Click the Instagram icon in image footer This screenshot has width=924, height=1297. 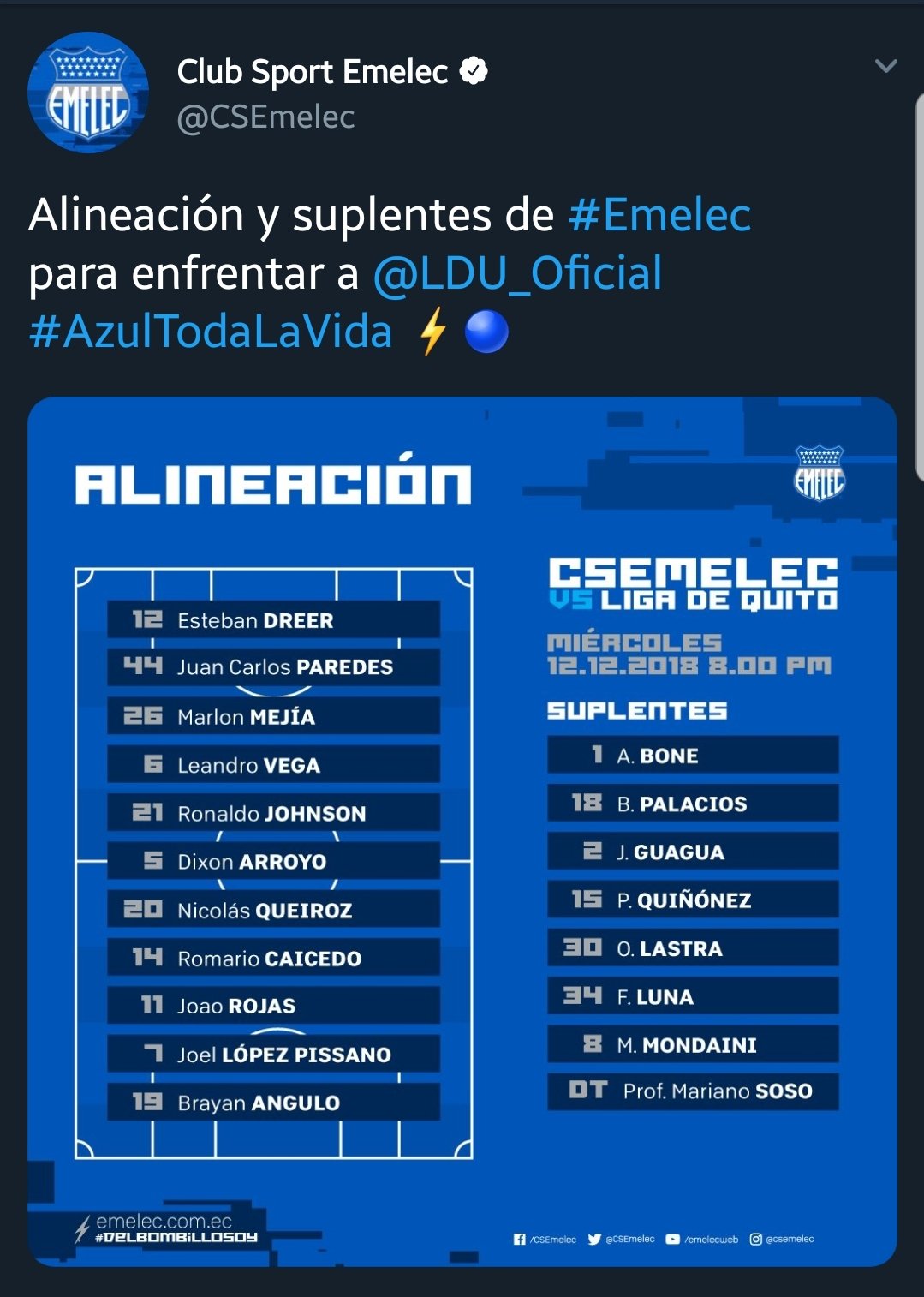[x=756, y=1239]
